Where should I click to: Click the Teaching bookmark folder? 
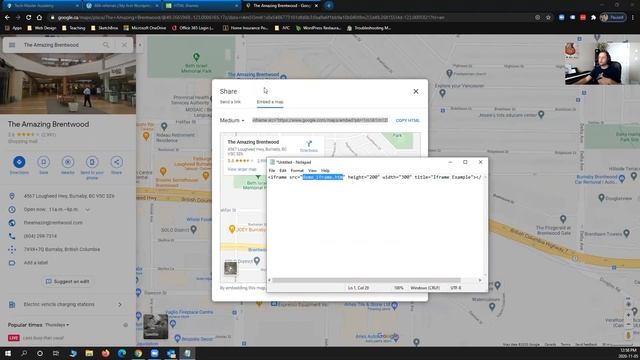click(x=73, y=28)
